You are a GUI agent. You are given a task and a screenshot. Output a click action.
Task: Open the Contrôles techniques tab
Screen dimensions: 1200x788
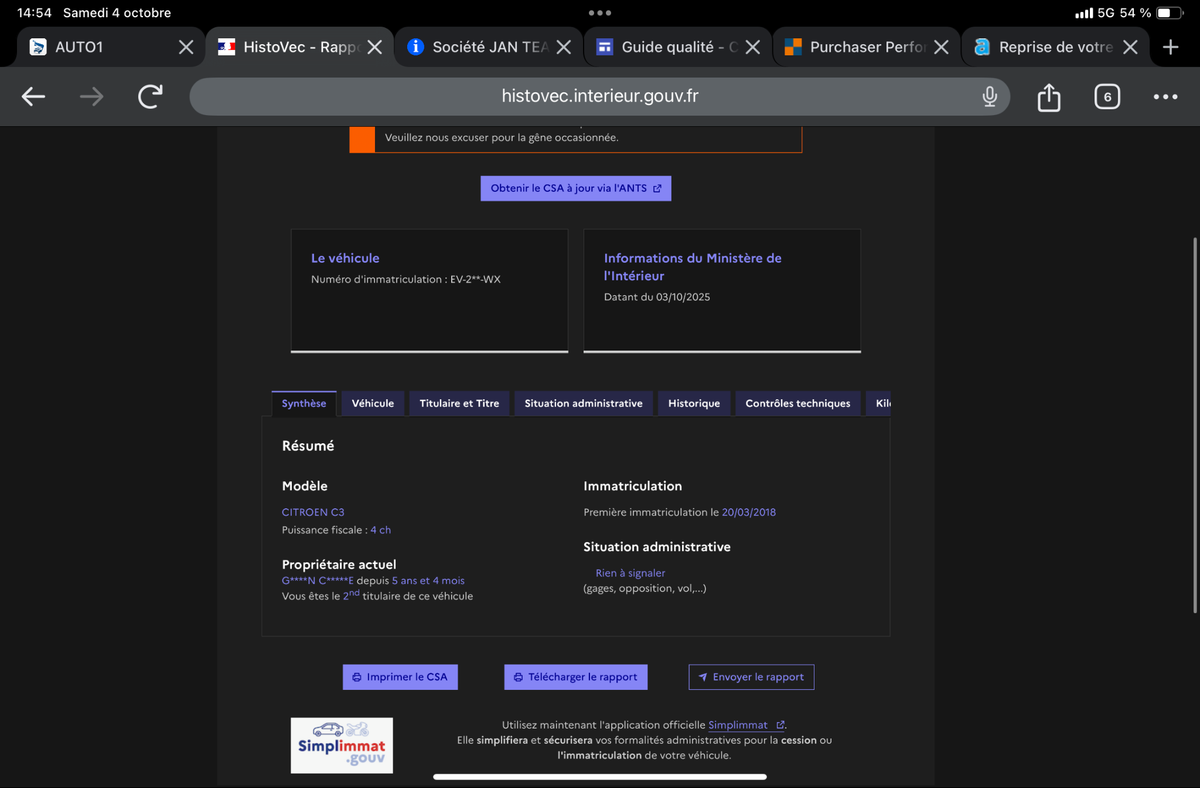tap(797, 403)
